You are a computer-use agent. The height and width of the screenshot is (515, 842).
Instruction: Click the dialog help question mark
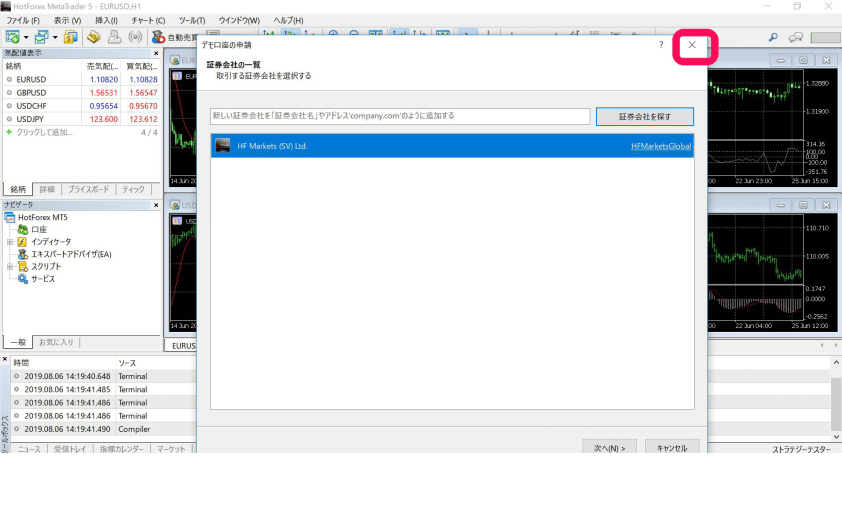660,45
